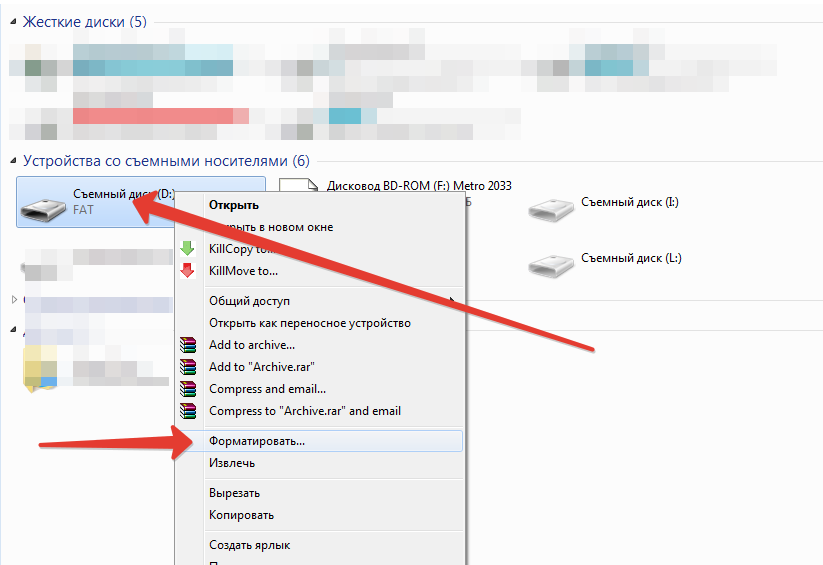Select the Removable Disk (L:) drive icon
This screenshot has height=565, width=823.
click(553, 263)
